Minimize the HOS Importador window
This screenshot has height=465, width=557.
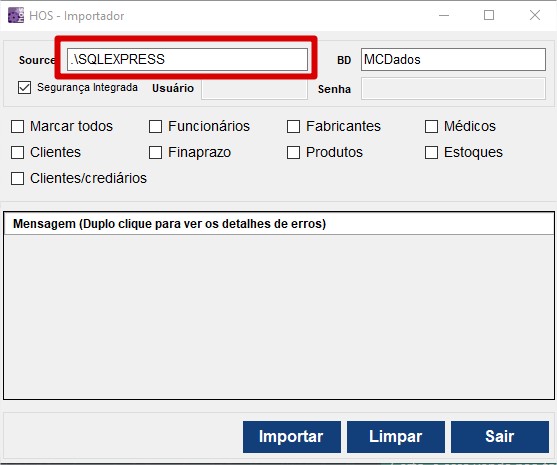444,15
